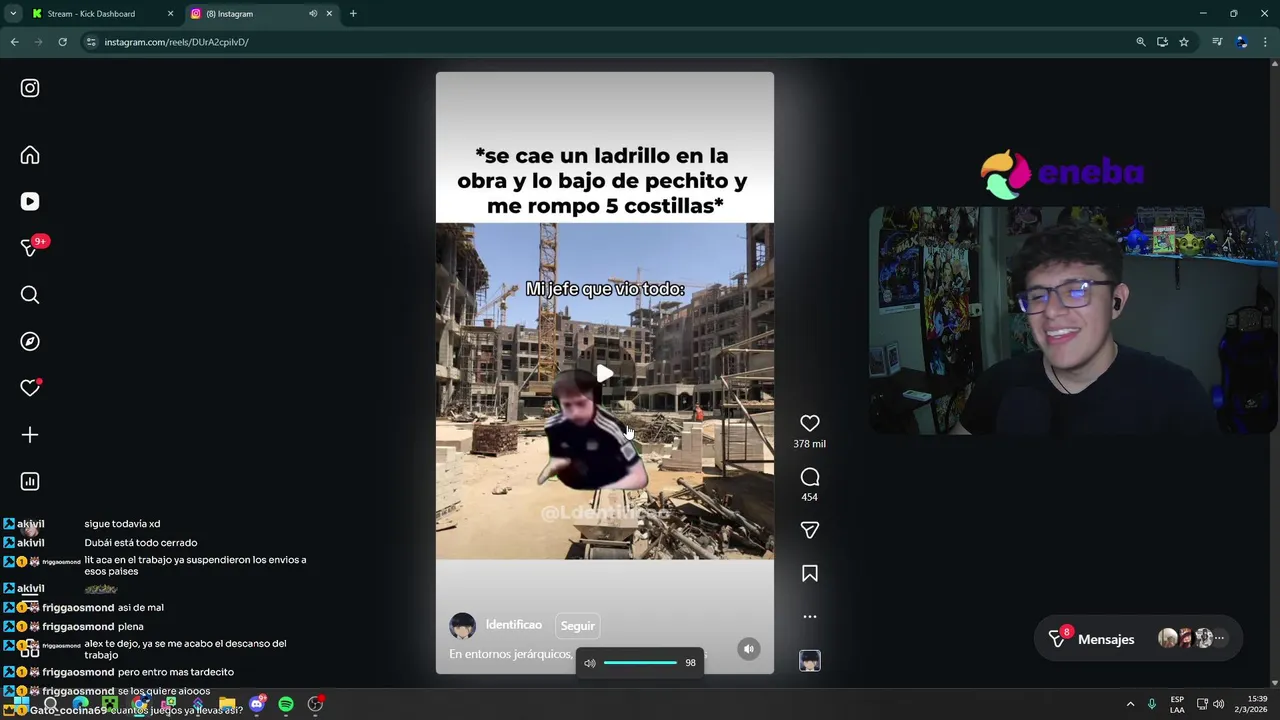Open the Instagram logo home link
The height and width of the screenshot is (720, 1280).
pyautogui.click(x=30, y=88)
